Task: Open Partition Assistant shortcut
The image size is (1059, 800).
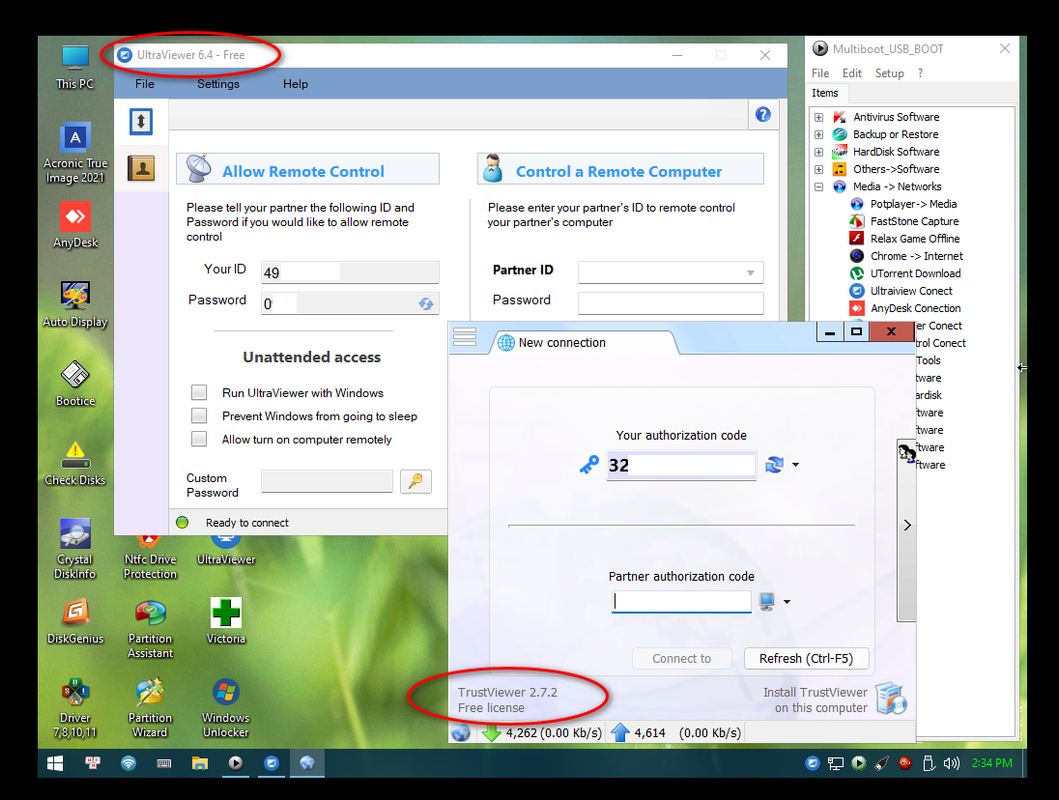Action: 150,629
